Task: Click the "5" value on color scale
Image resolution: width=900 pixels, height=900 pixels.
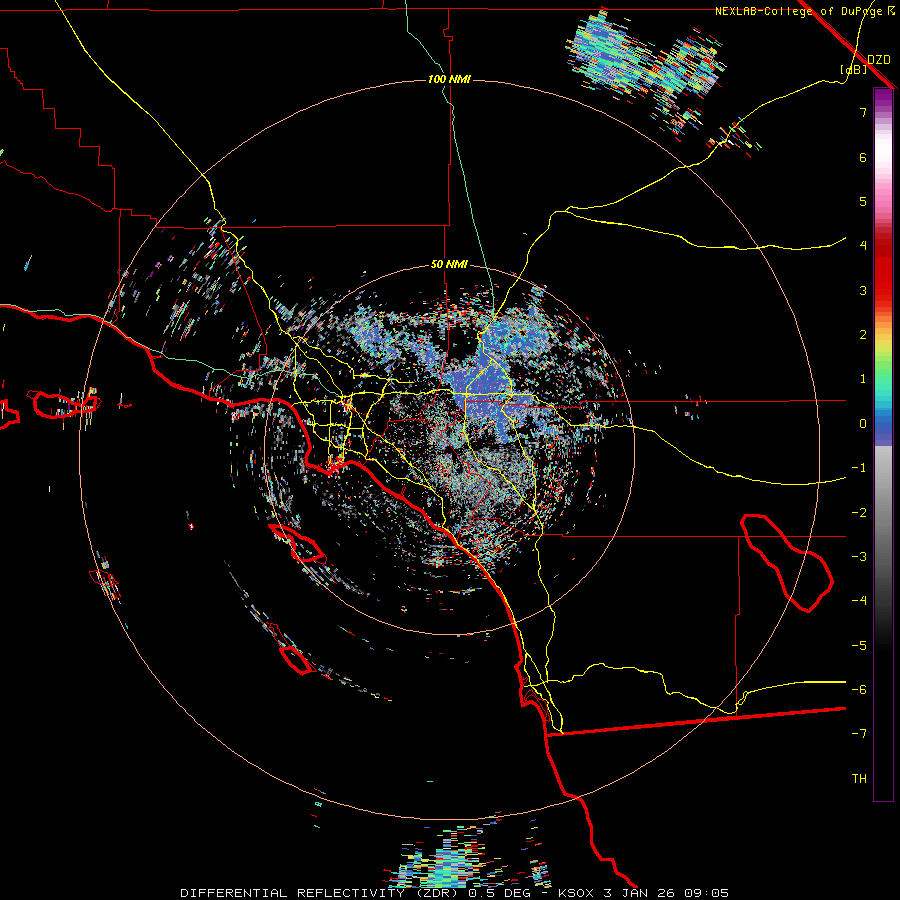Action: pos(863,201)
